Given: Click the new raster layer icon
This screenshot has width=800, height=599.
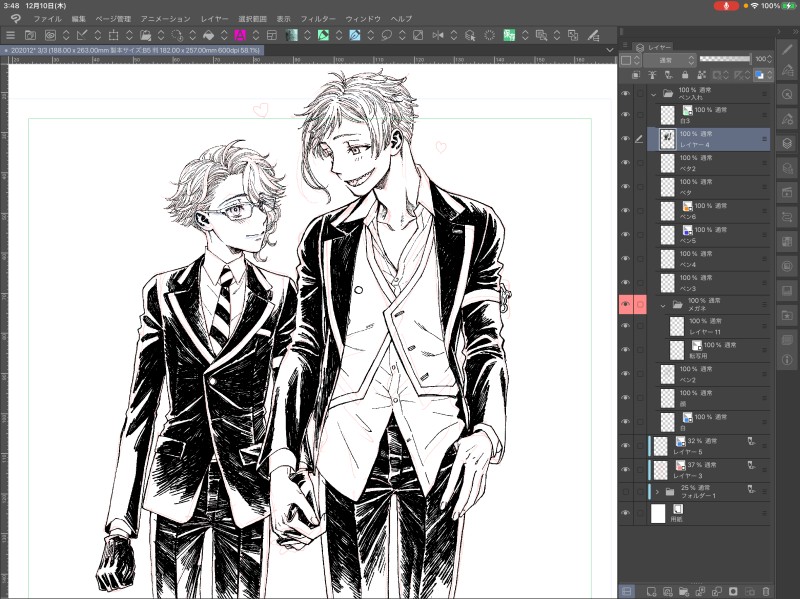Looking at the screenshot, I should pyautogui.click(x=651, y=591).
